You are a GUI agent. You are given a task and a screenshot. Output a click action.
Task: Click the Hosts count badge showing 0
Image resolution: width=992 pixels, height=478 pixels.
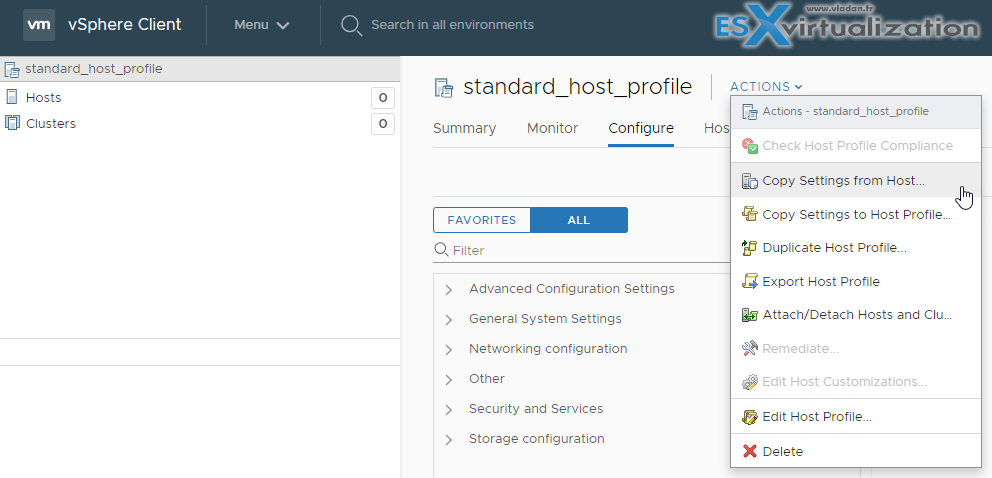[383, 98]
